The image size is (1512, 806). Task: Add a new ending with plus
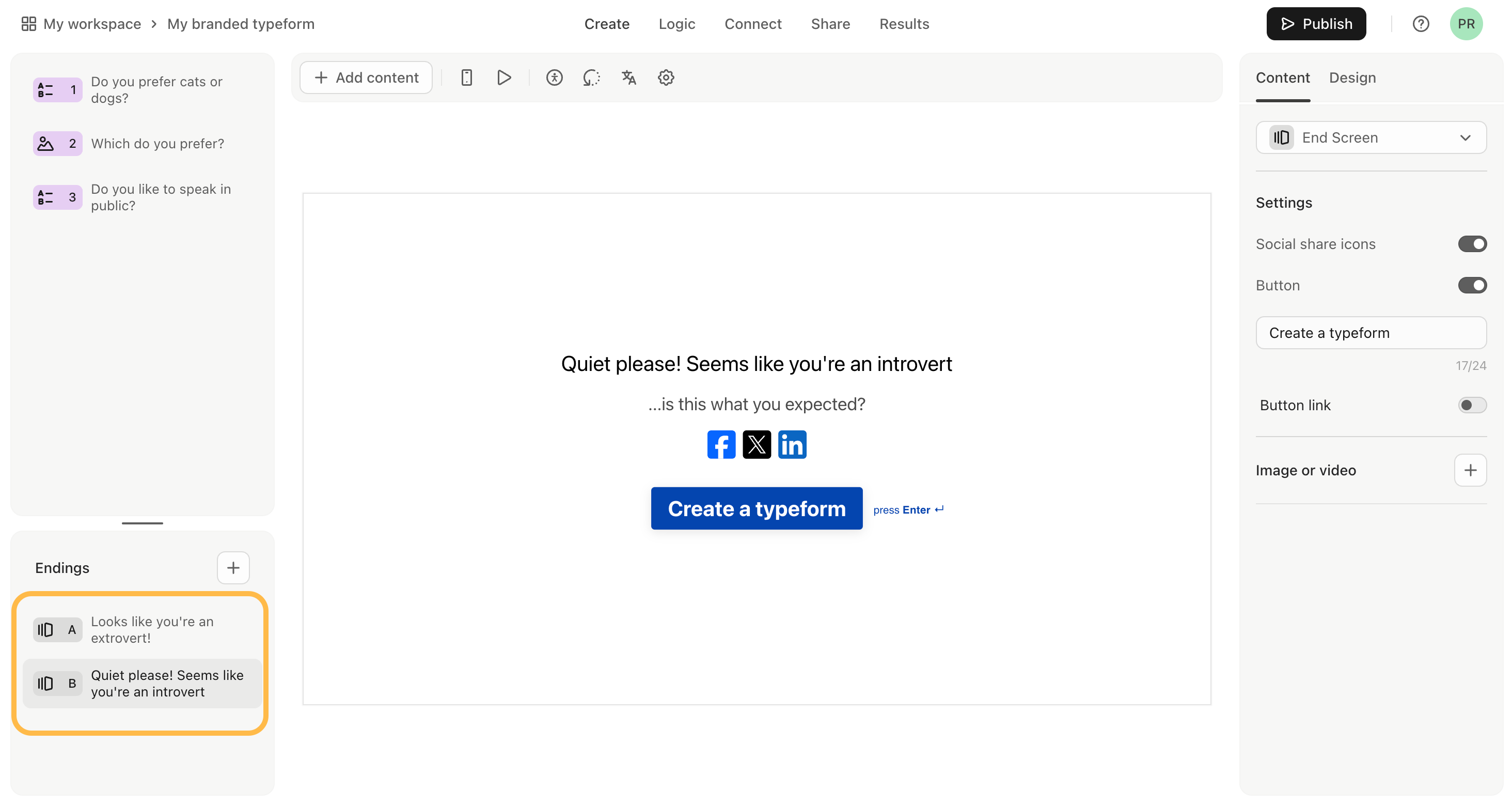click(x=233, y=567)
